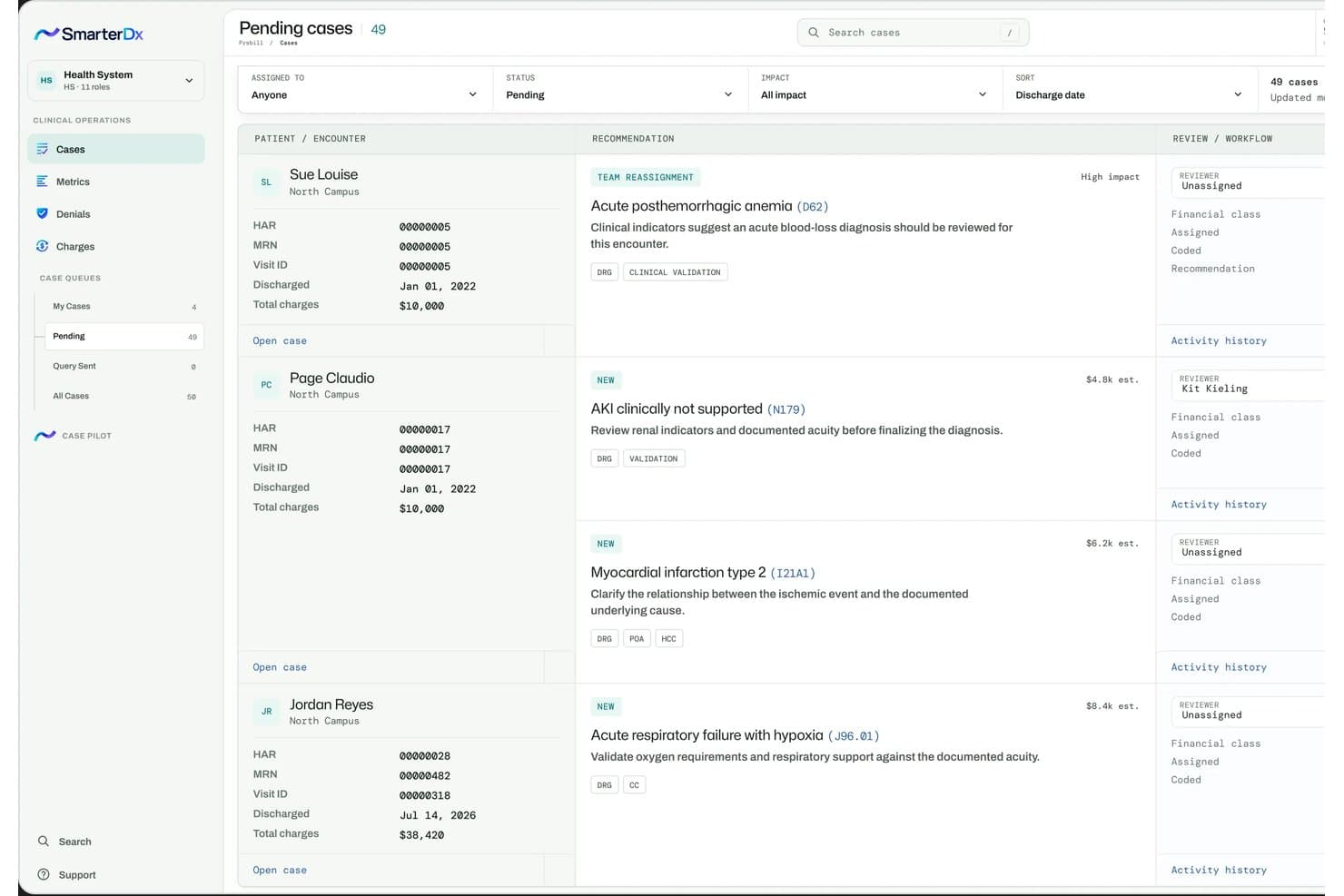Click the Acute posthemorrhagic anemia title
The image size is (1344, 896).
pos(691,206)
